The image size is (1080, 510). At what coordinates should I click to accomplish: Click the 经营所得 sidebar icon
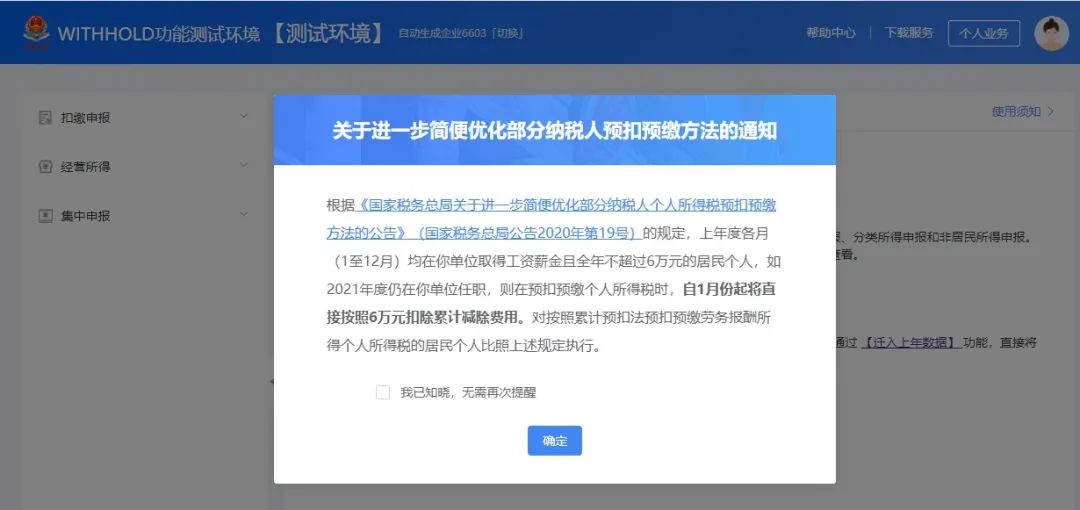point(45,167)
